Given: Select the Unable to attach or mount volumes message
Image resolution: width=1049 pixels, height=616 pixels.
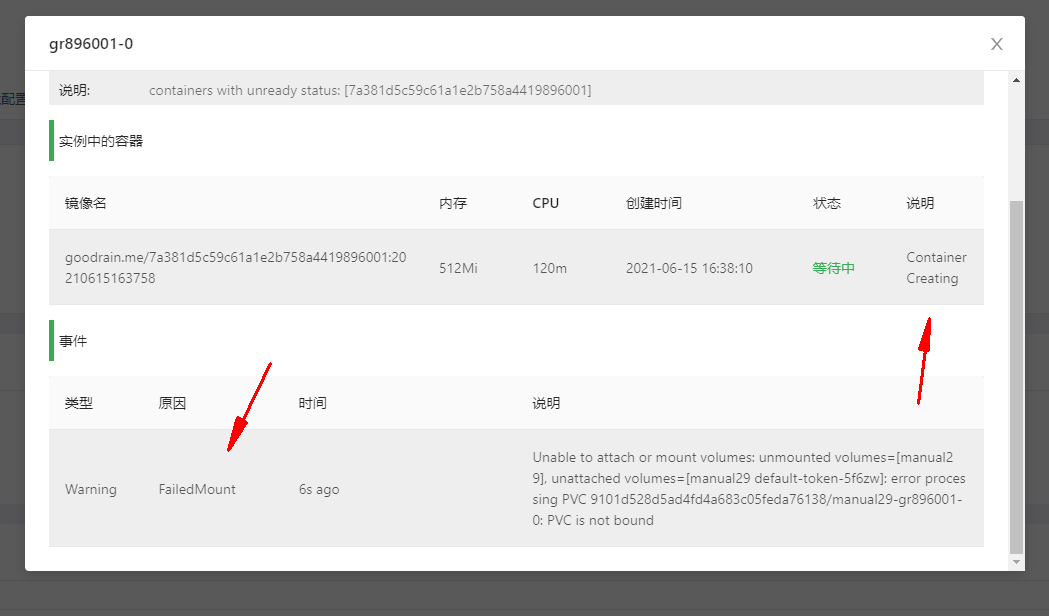Looking at the screenshot, I should pos(749,489).
